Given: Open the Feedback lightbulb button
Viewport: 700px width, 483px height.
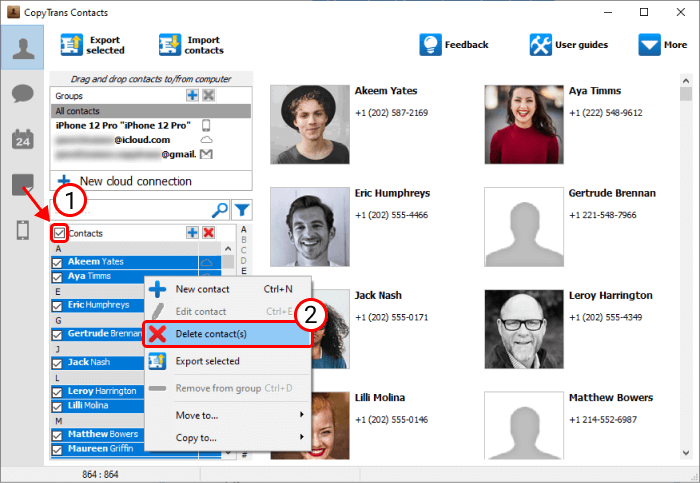Looking at the screenshot, I should tap(454, 45).
